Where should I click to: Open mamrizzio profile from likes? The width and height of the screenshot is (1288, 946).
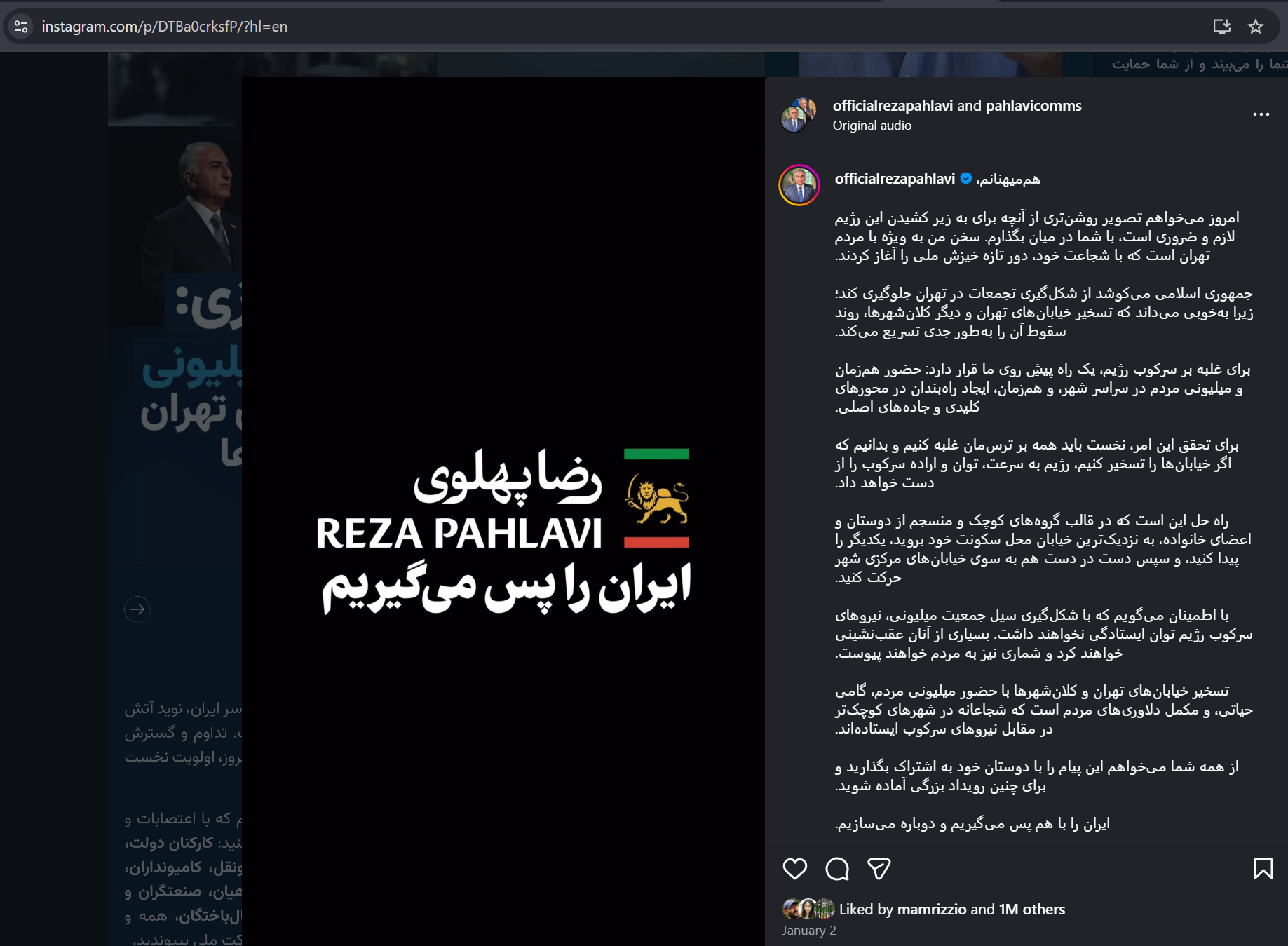coord(932,910)
